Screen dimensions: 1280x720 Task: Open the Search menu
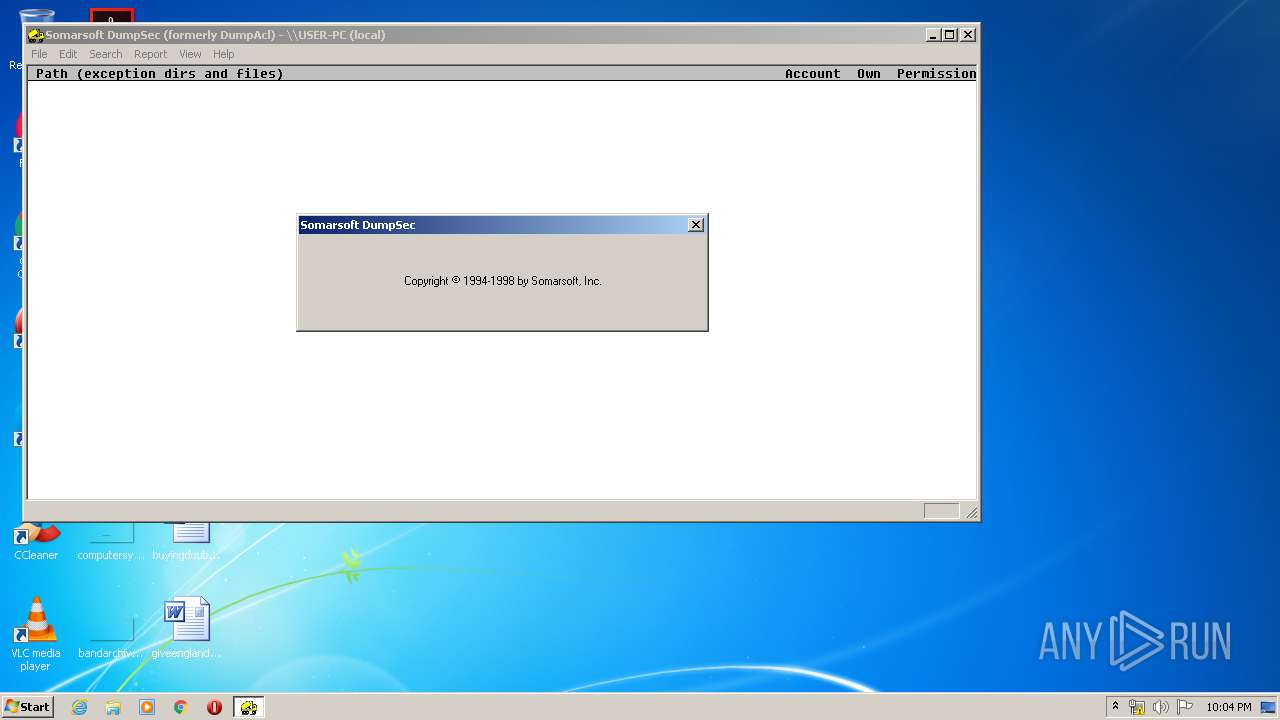tap(105, 54)
